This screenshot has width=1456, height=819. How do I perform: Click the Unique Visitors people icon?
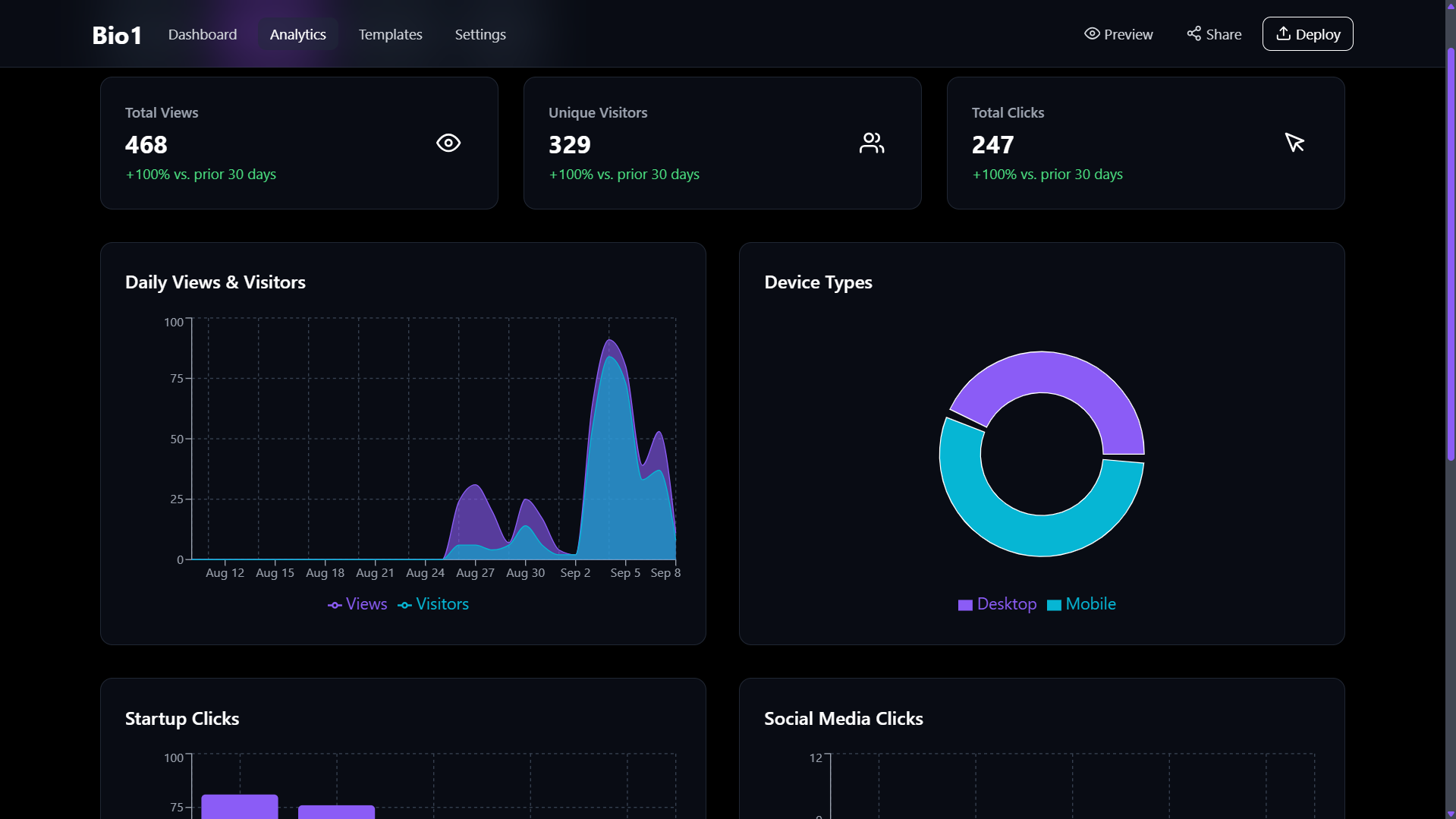point(872,143)
